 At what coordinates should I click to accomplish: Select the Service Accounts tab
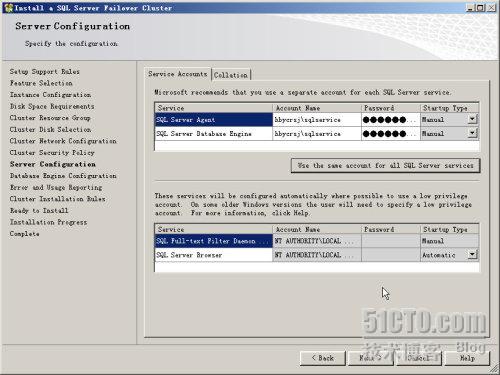[x=178, y=74]
